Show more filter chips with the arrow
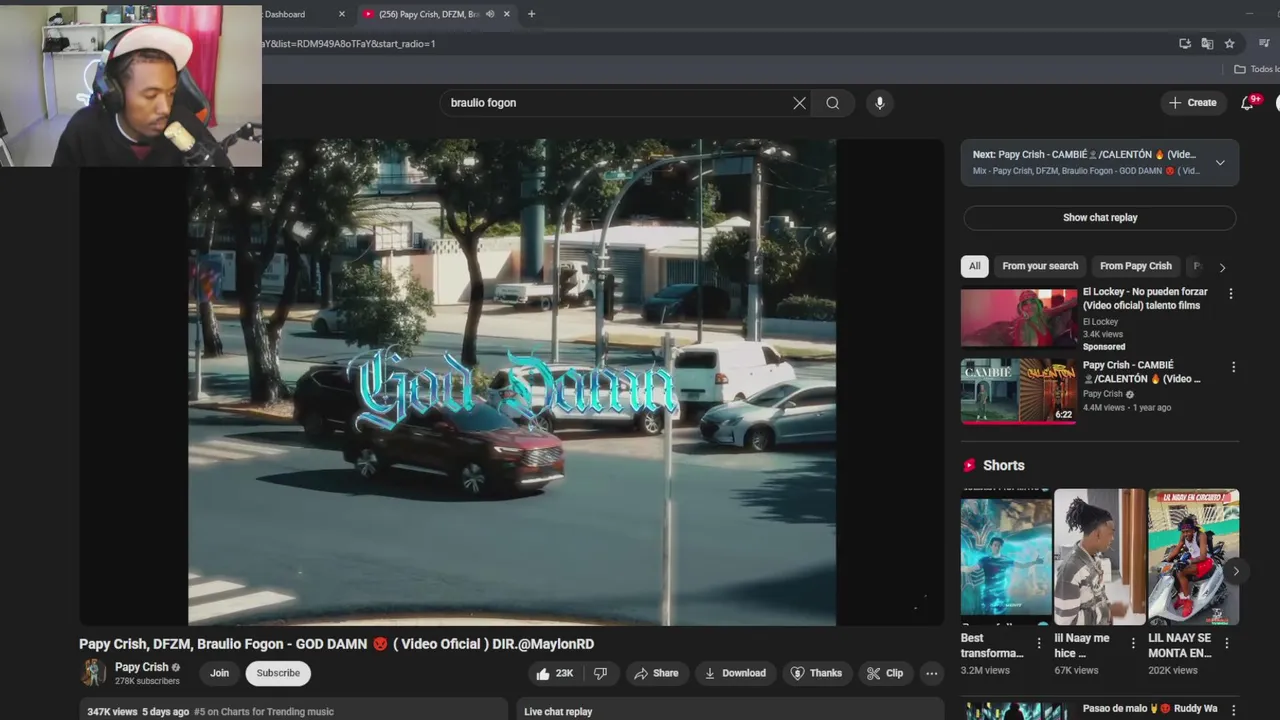Image resolution: width=1280 pixels, height=720 pixels. [1222, 267]
